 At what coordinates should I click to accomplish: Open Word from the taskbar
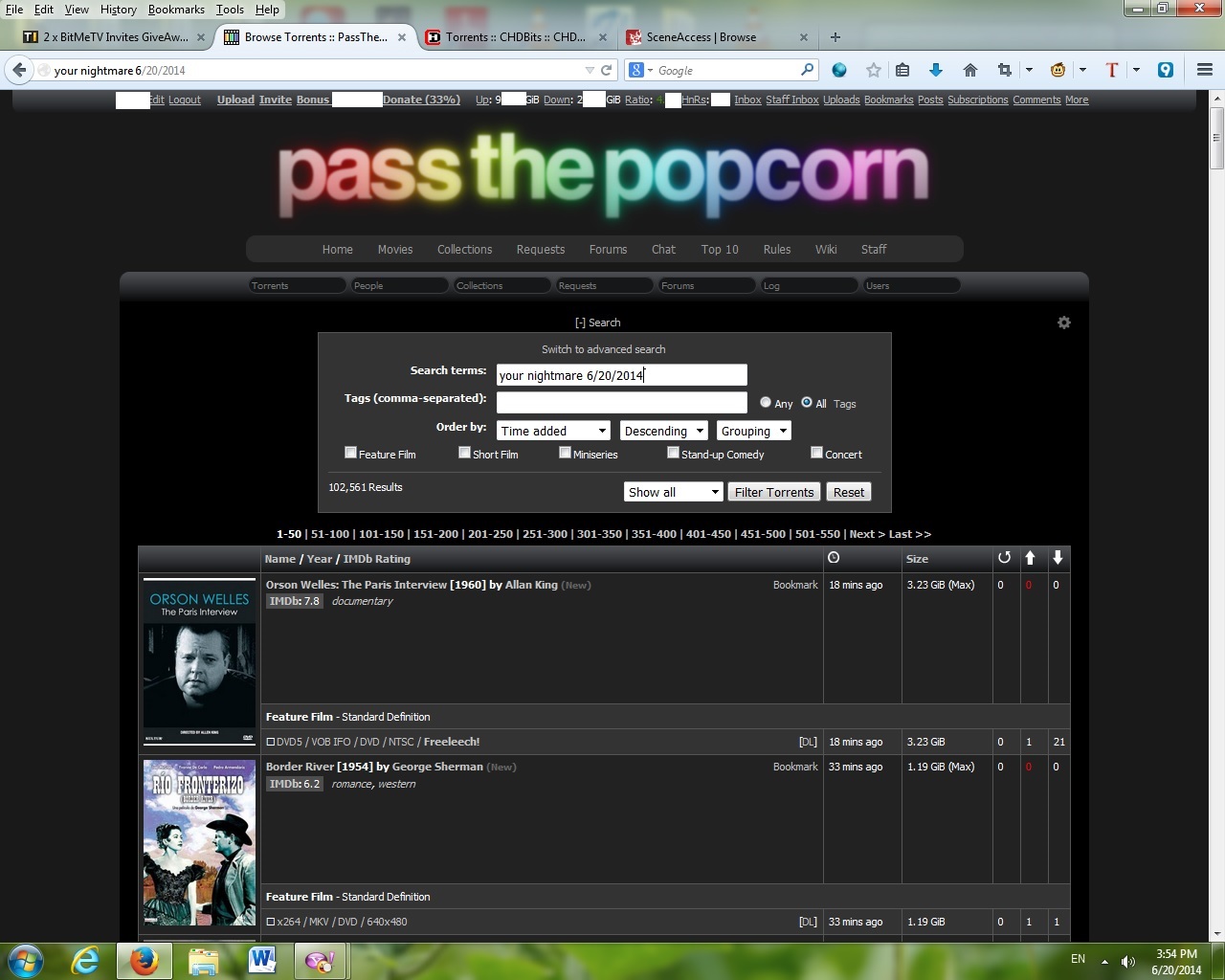(261, 961)
